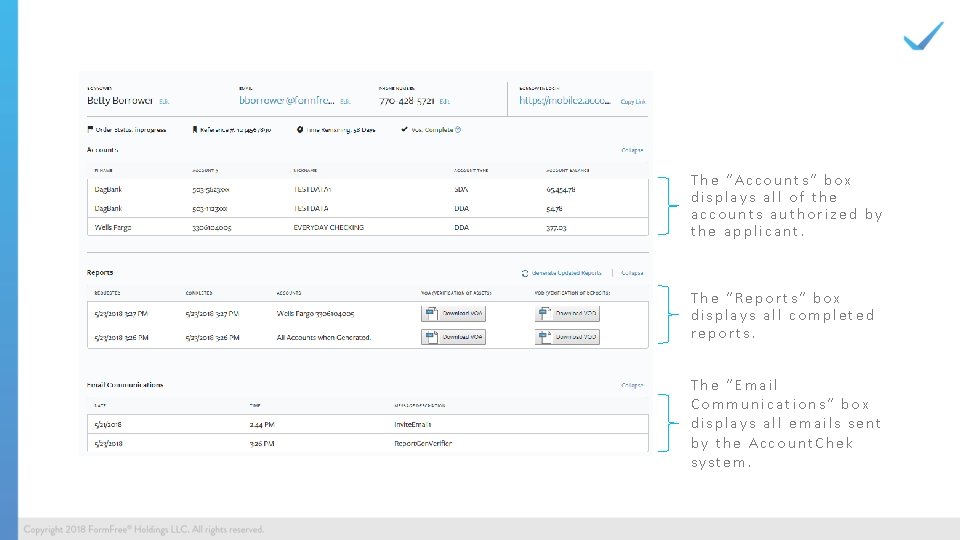Collapse the Accounts section
This screenshot has height=540, width=960.
coord(632,150)
